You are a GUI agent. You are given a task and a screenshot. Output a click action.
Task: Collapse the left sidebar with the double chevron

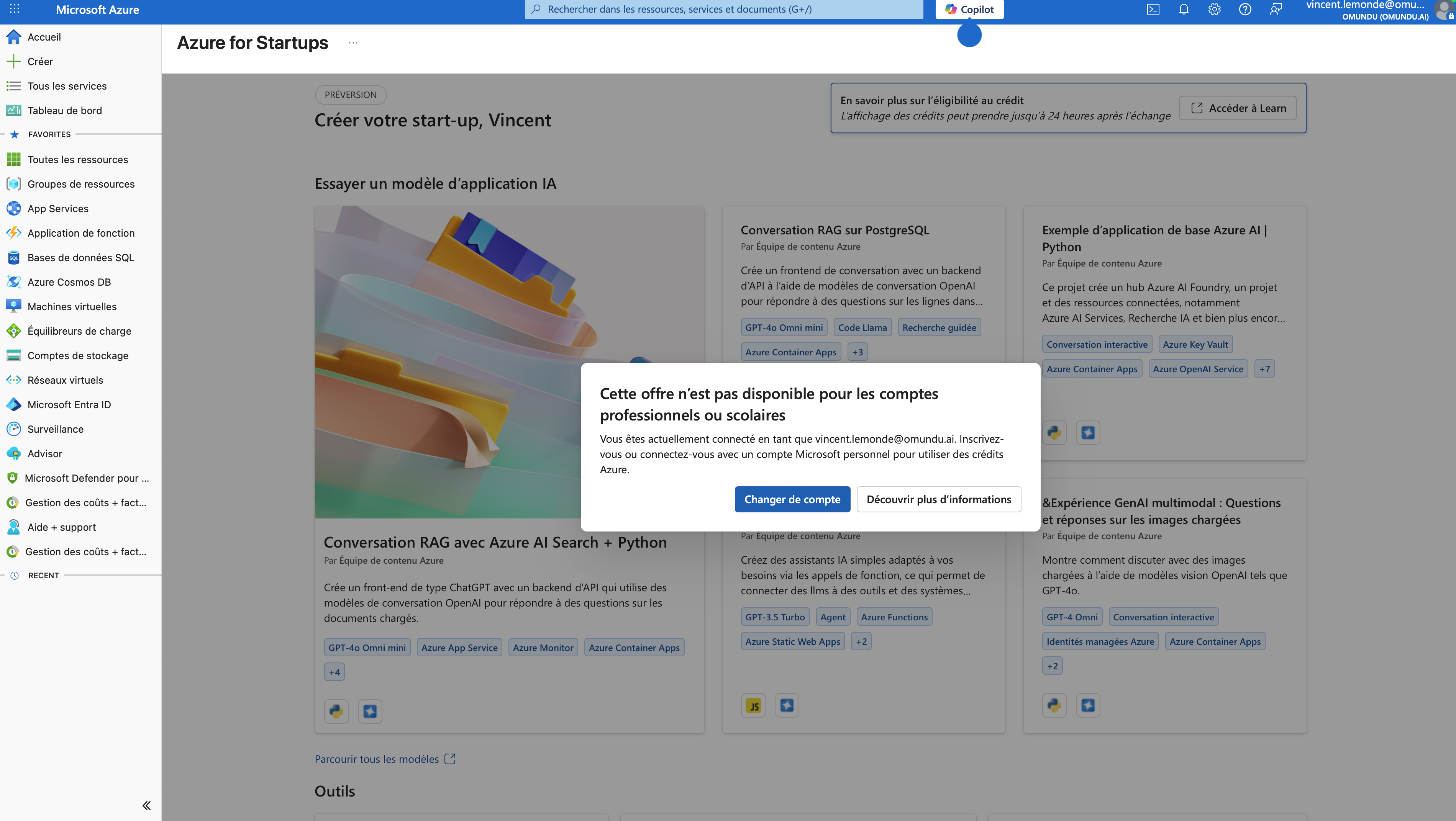146,805
